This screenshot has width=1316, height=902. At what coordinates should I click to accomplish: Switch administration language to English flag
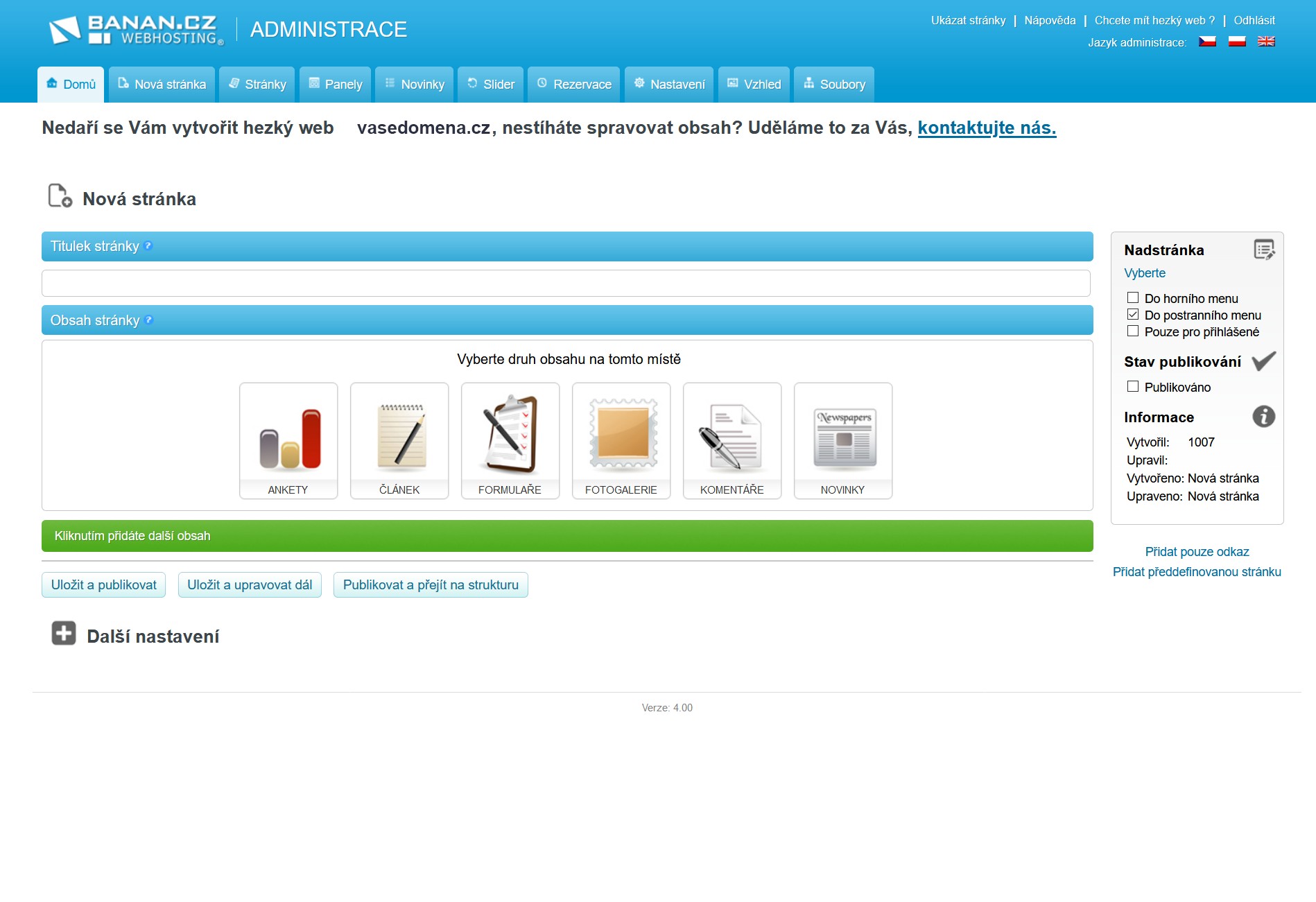(1266, 42)
